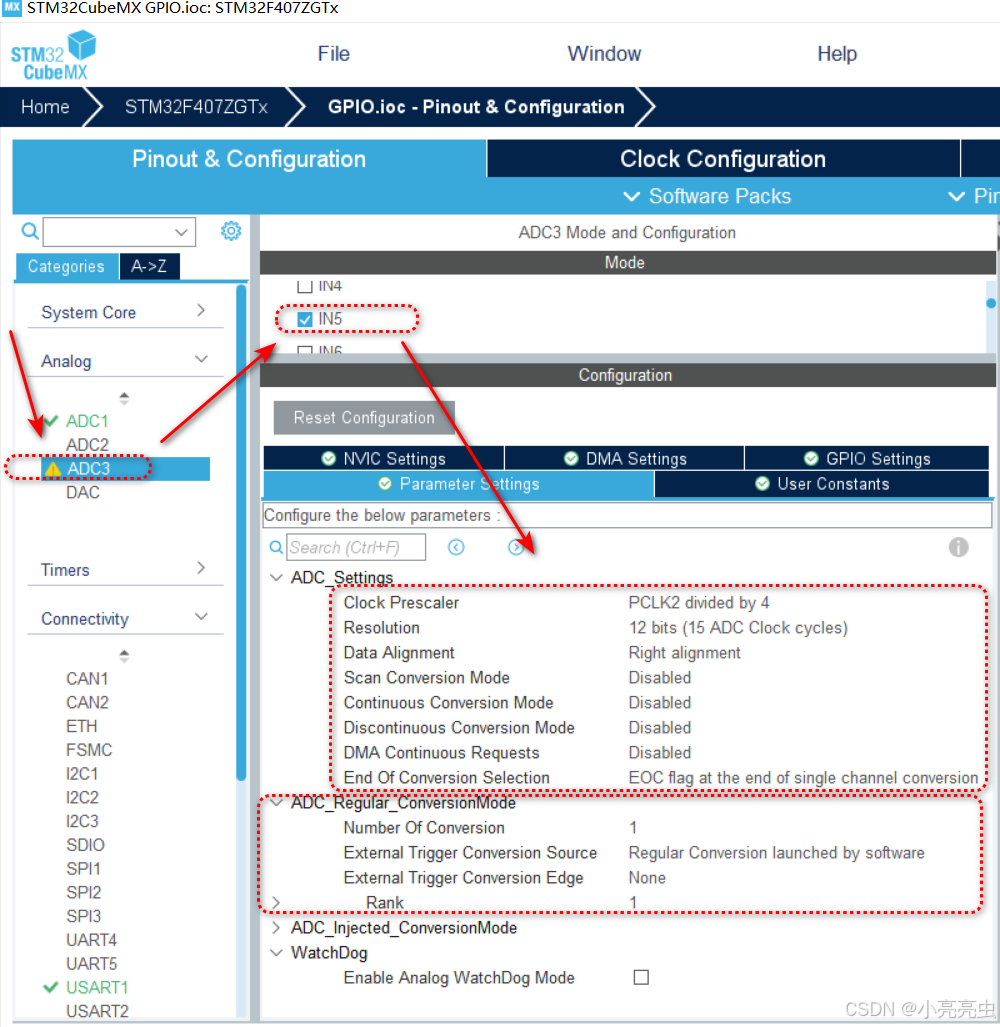Select SDIO in Connectivity list
This screenshot has height=1027, width=1000.
click(x=85, y=845)
